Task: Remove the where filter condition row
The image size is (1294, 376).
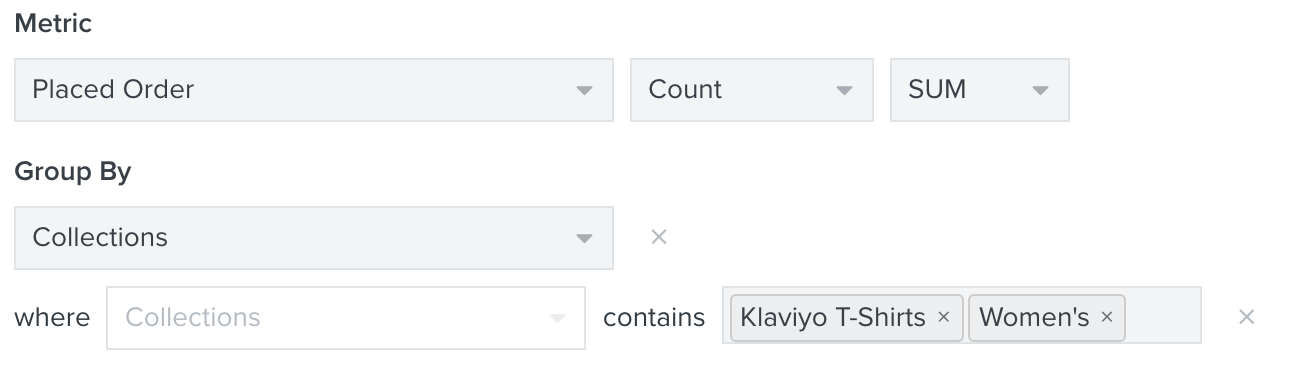Action: tap(1246, 317)
